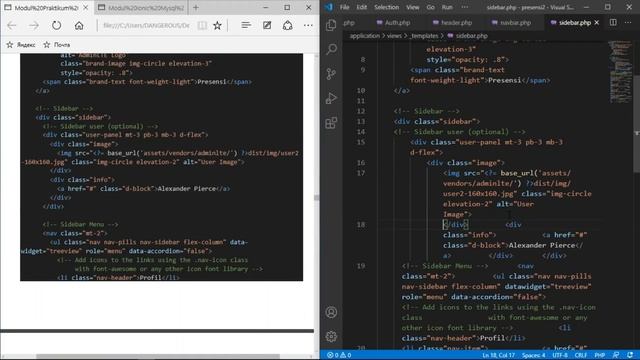Viewport: 640px width, 360px height.
Task: Click line number 18 in VS Code gutter
Action: click(361, 224)
